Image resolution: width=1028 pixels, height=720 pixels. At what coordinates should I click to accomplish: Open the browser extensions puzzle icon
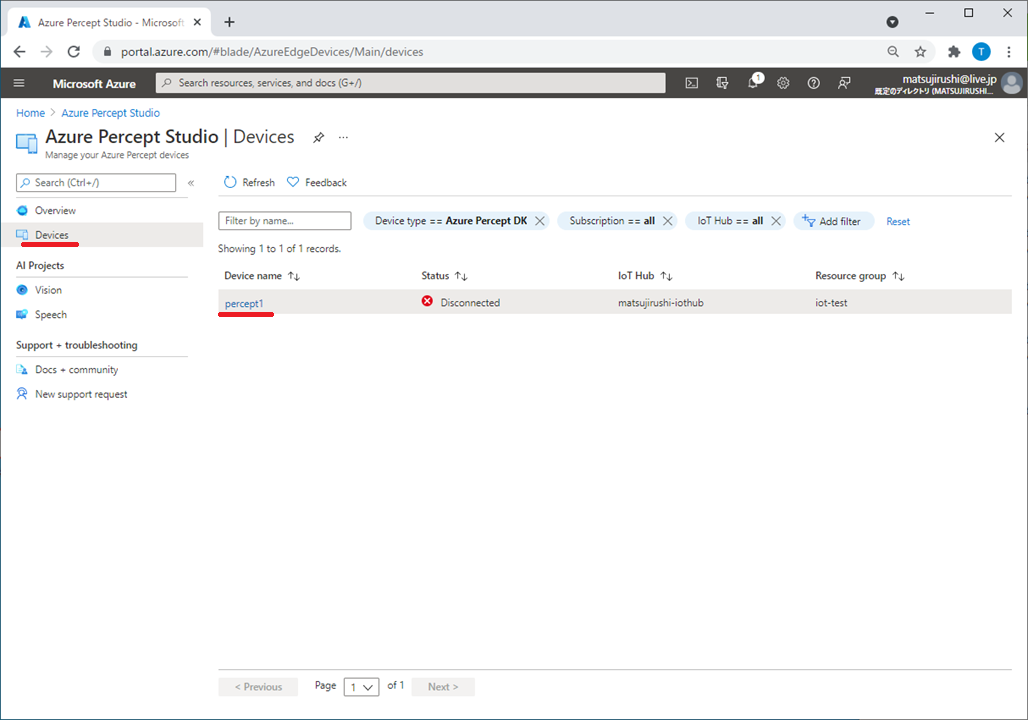[954, 52]
